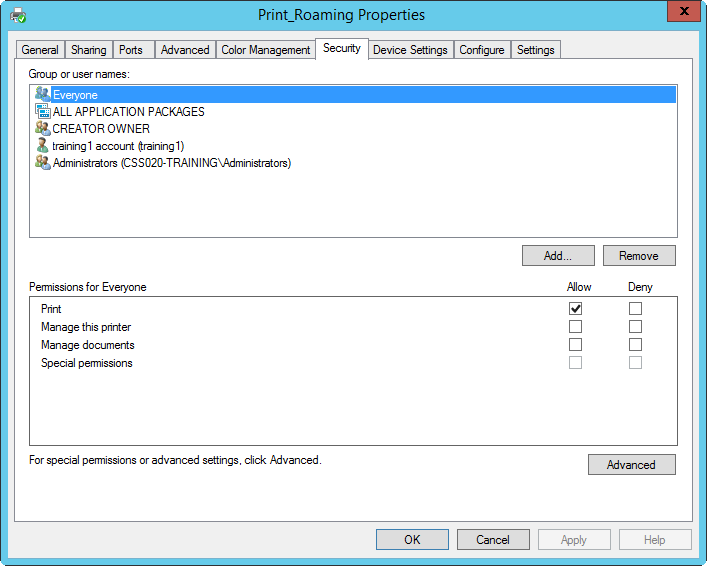707x566 pixels.
Task: Select Administrators entry in the user list
Action: pyautogui.click(x=171, y=162)
